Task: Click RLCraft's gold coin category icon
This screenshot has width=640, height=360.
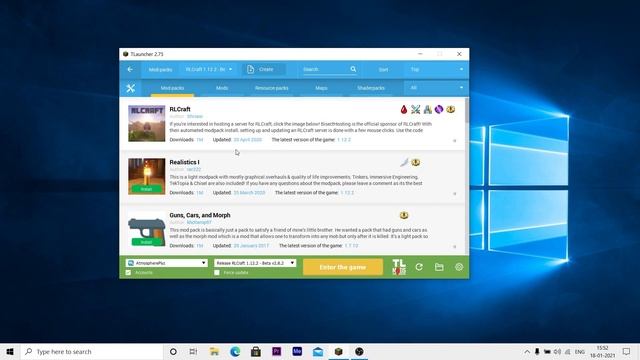Action: (451, 109)
